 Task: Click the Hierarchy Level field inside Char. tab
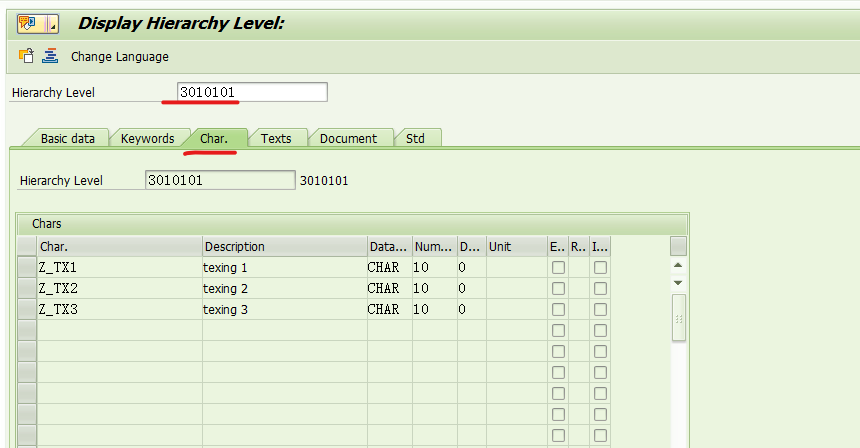coord(220,180)
